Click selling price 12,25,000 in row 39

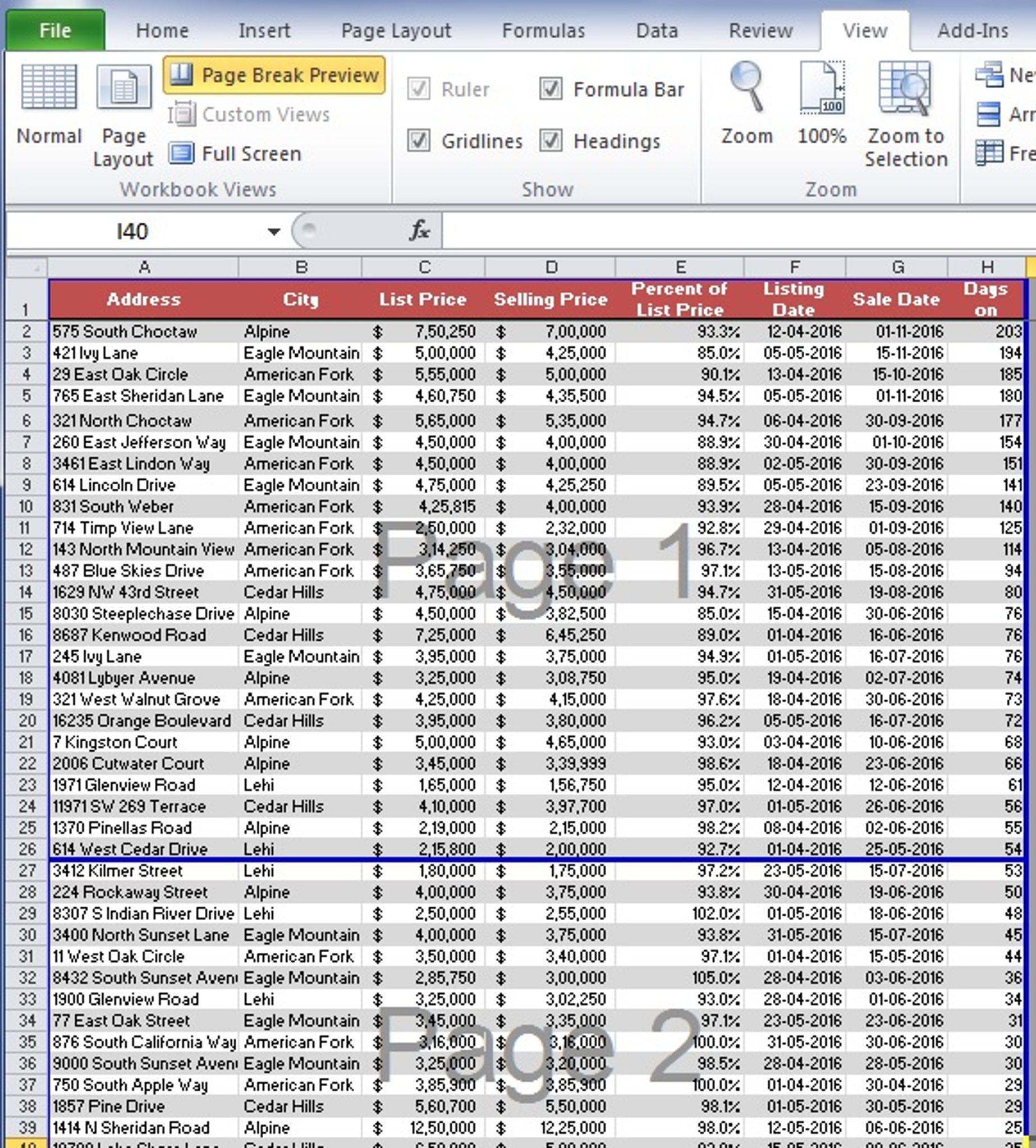coord(551,1127)
